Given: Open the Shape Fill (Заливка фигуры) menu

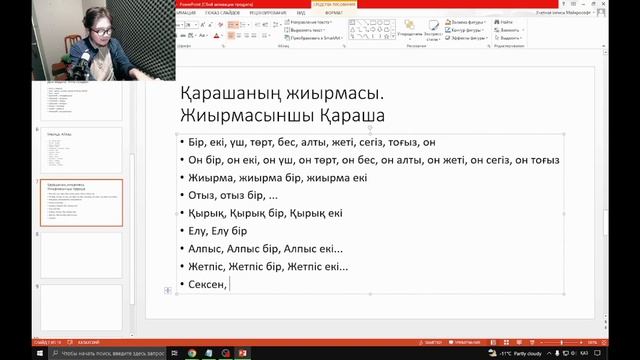Looking at the screenshot, I should (465, 22).
